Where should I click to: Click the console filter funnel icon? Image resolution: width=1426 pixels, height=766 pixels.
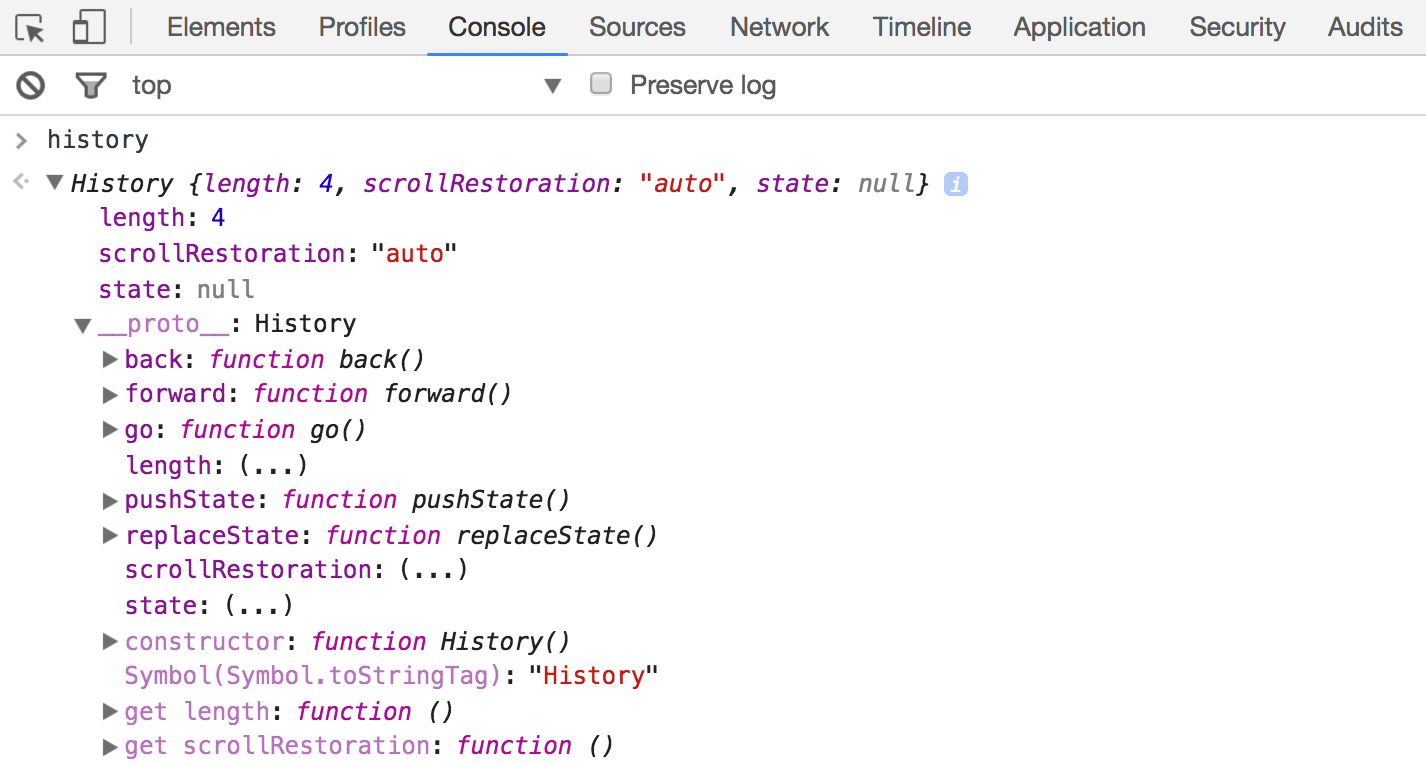point(91,86)
